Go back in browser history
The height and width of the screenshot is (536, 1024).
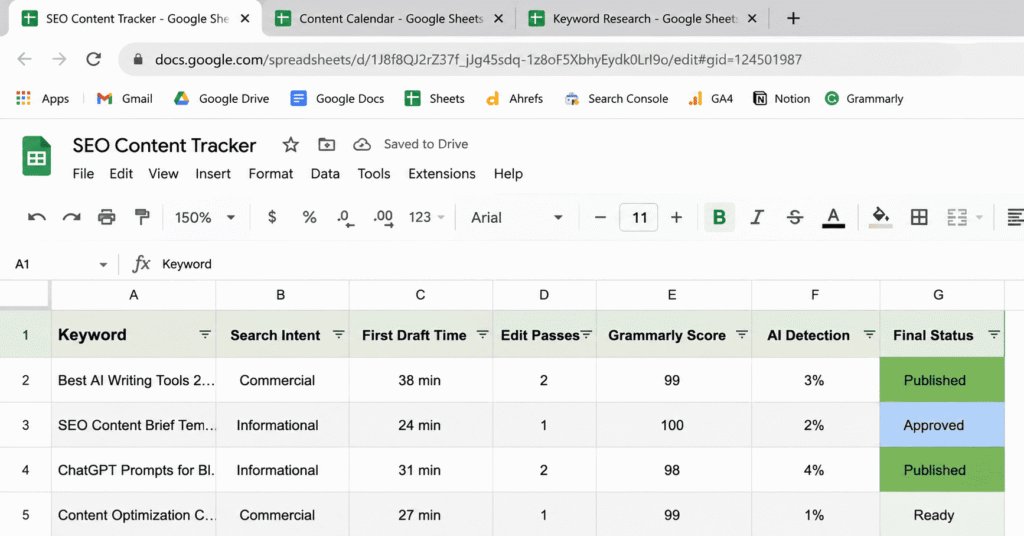pos(24,59)
